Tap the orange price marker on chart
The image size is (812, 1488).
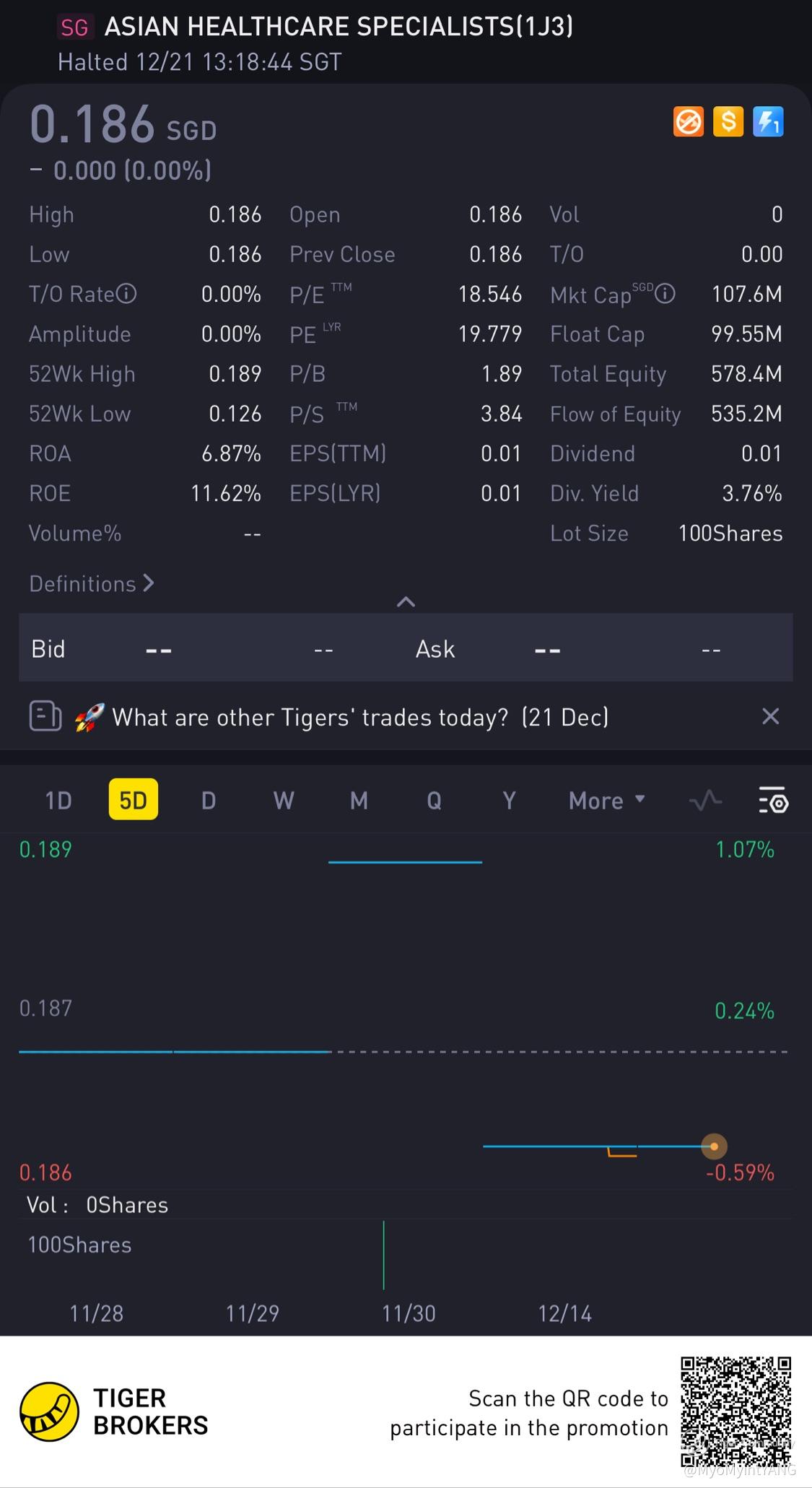coord(714,1146)
